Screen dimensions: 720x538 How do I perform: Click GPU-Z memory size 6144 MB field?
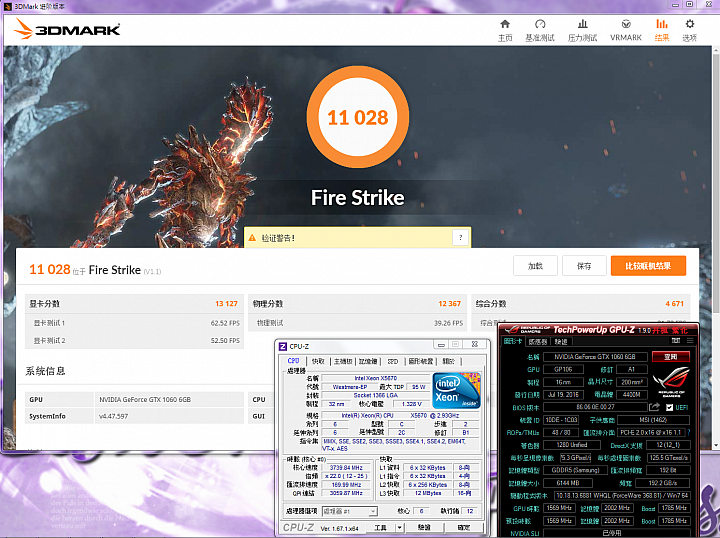(568, 483)
